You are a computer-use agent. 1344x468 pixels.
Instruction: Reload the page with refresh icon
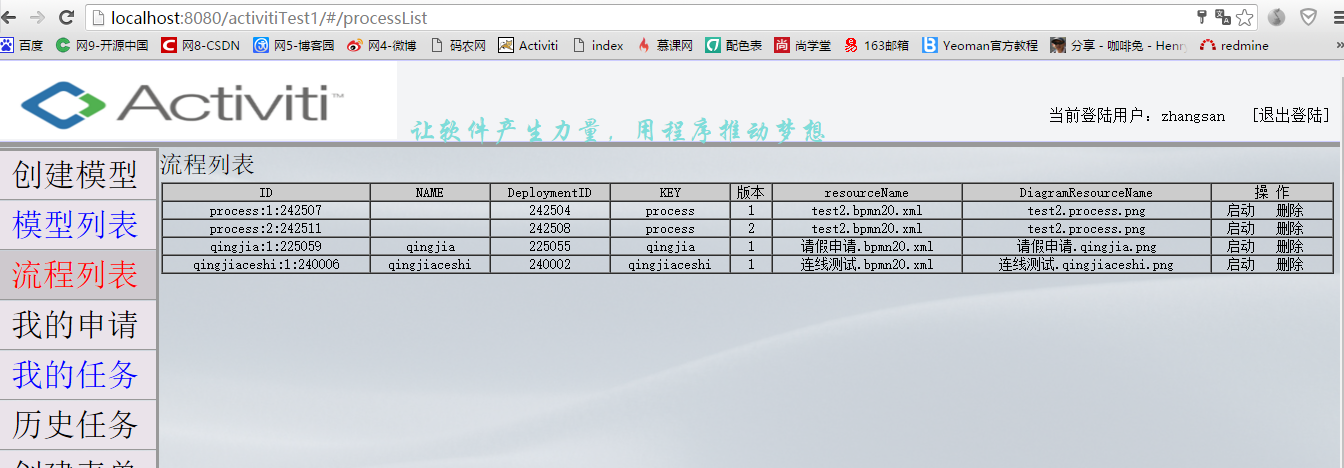(67, 17)
